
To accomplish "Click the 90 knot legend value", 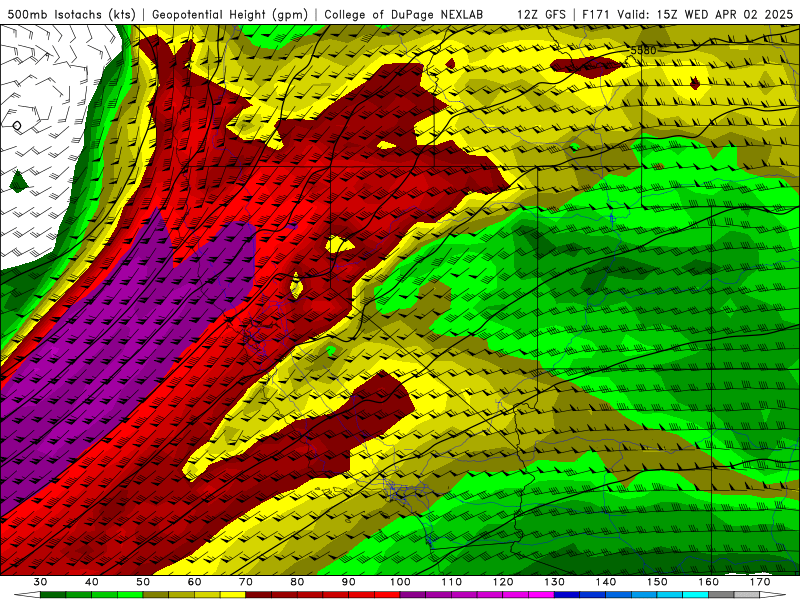I will [x=348, y=582].
